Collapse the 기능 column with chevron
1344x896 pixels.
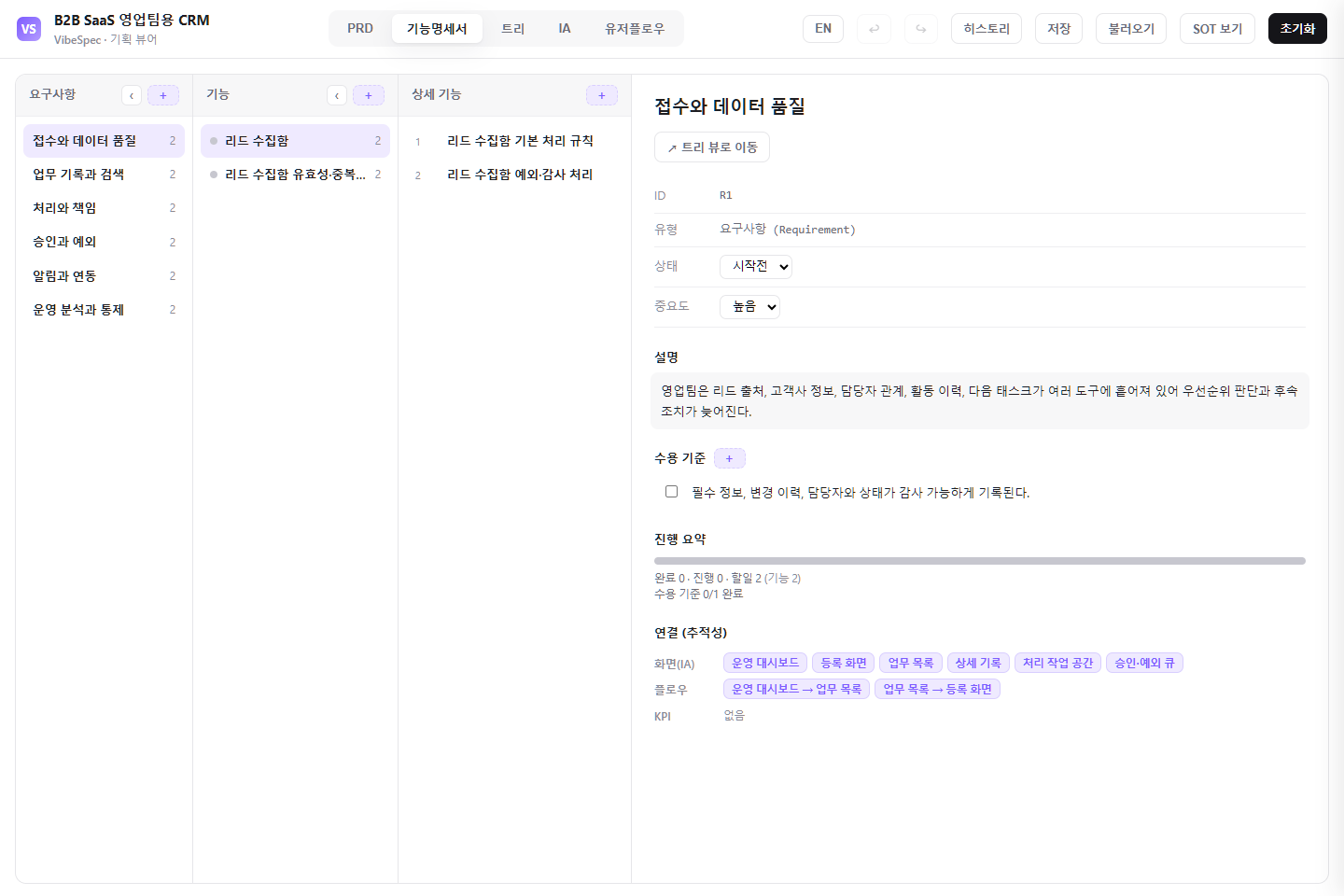click(337, 95)
